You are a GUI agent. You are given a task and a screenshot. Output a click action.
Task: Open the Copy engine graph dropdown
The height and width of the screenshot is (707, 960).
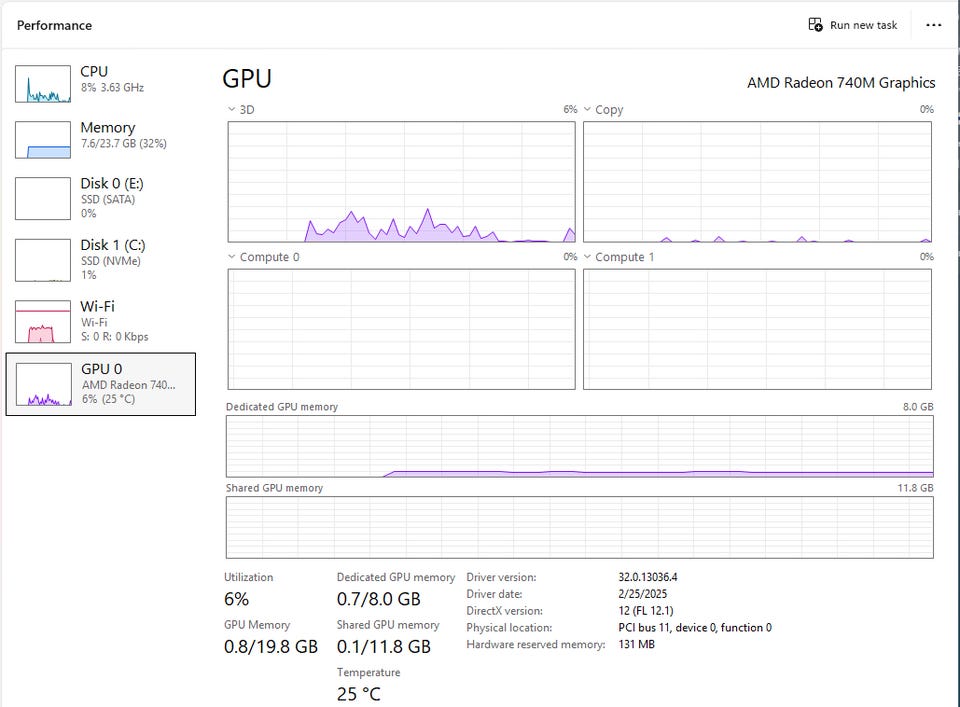pos(588,109)
